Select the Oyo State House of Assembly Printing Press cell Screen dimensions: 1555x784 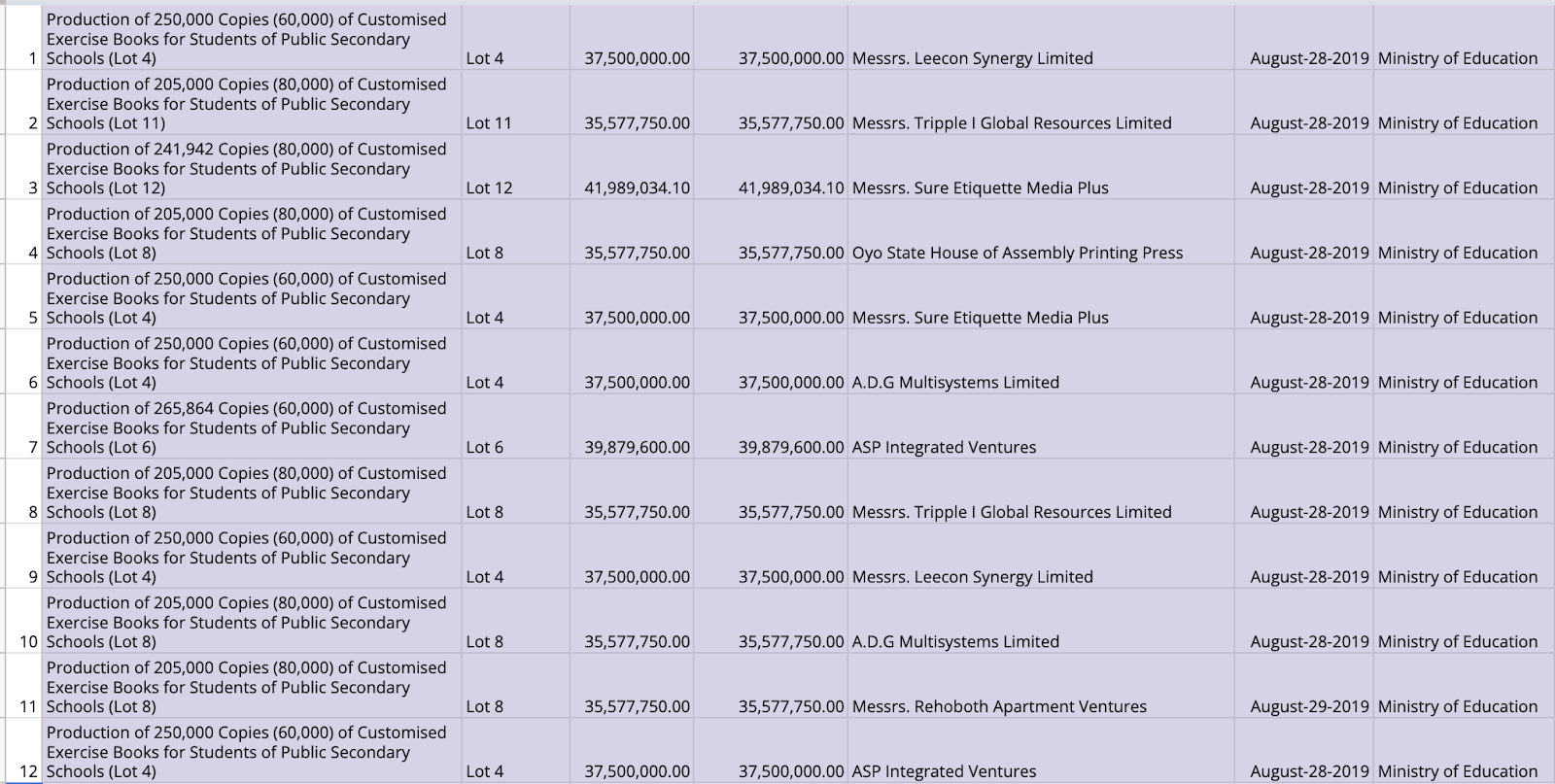1017,253
